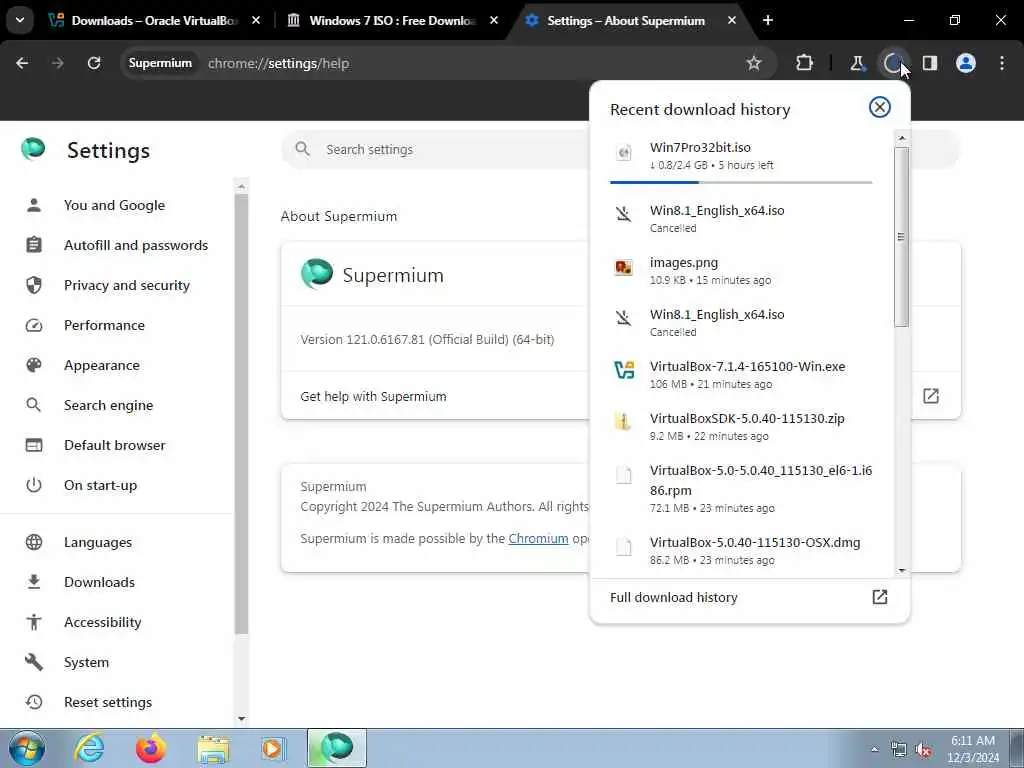Open Privacy and security settings
The image size is (1024, 768).
click(x=127, y=285)
